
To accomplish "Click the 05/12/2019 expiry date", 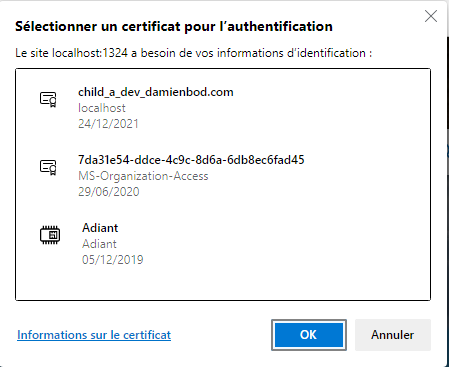I will tap(112, 260).
